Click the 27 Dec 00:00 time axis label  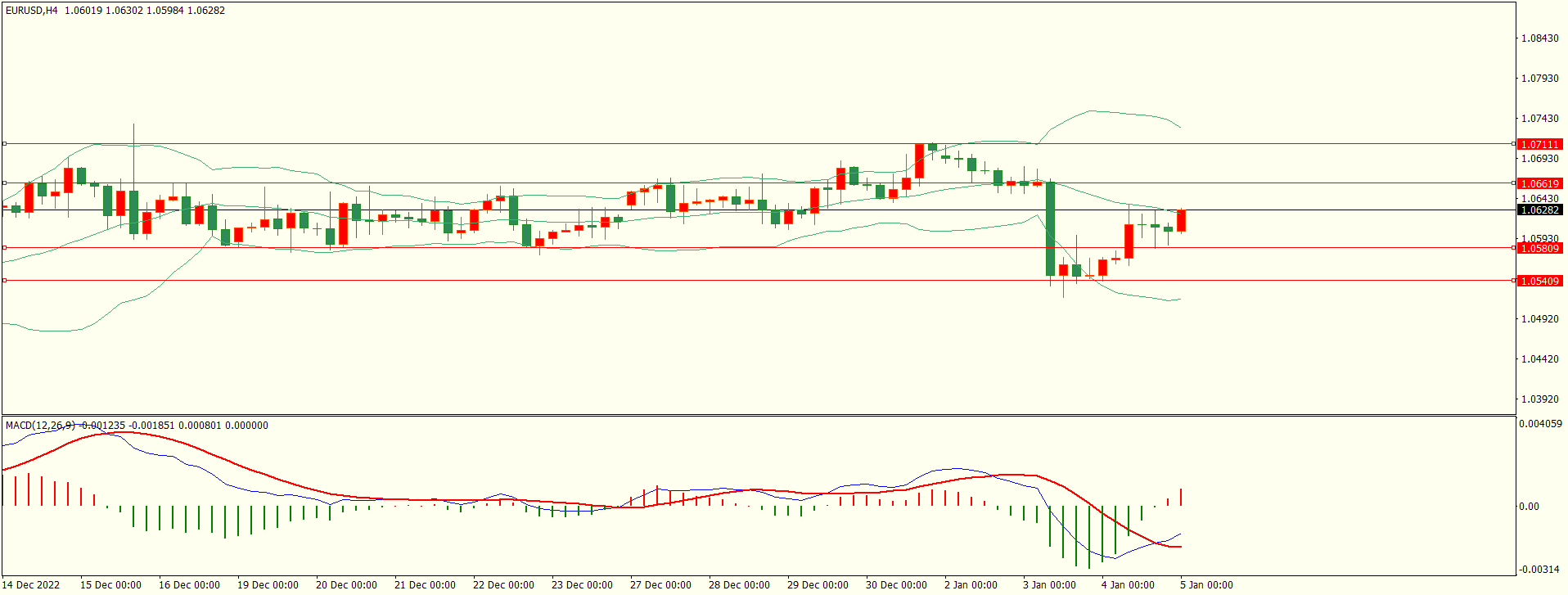click(x=660, y=584)
